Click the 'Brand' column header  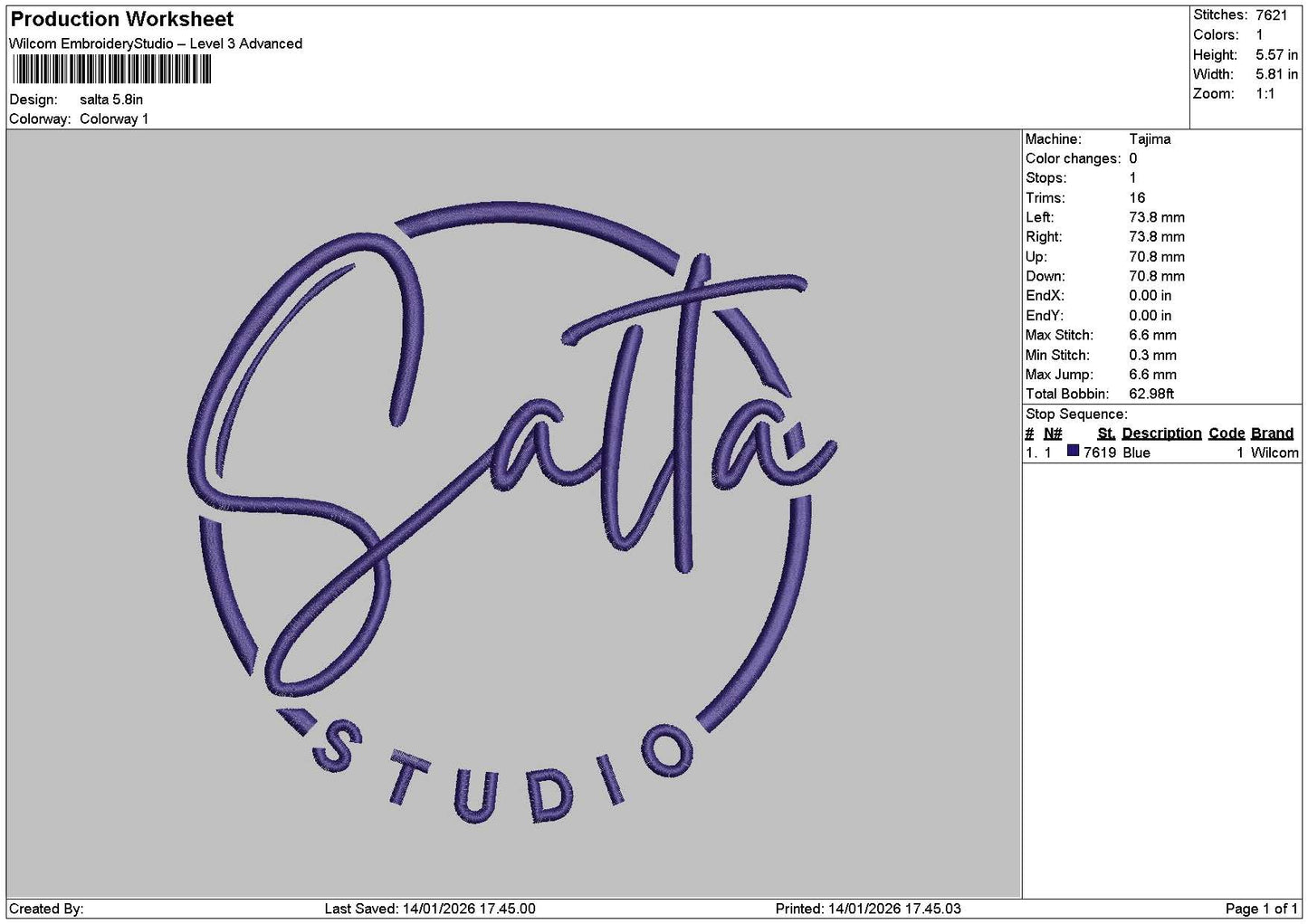[1272, 433]
